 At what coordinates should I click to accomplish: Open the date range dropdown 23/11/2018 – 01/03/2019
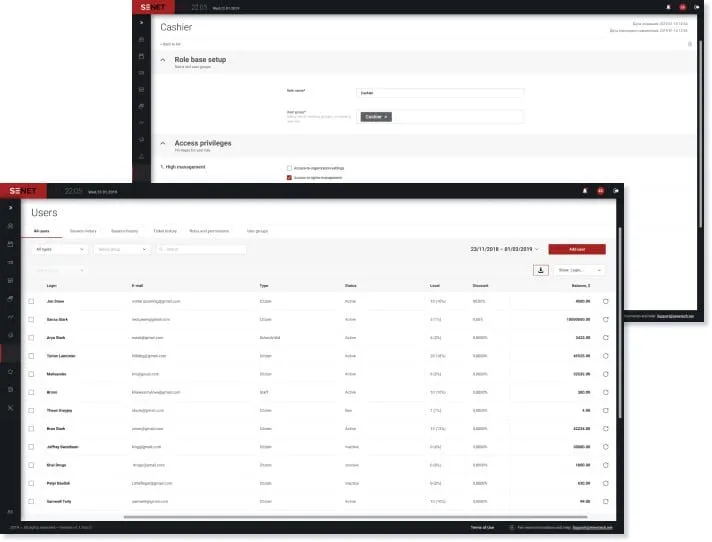pyautogui.click(x=504, y=248)
